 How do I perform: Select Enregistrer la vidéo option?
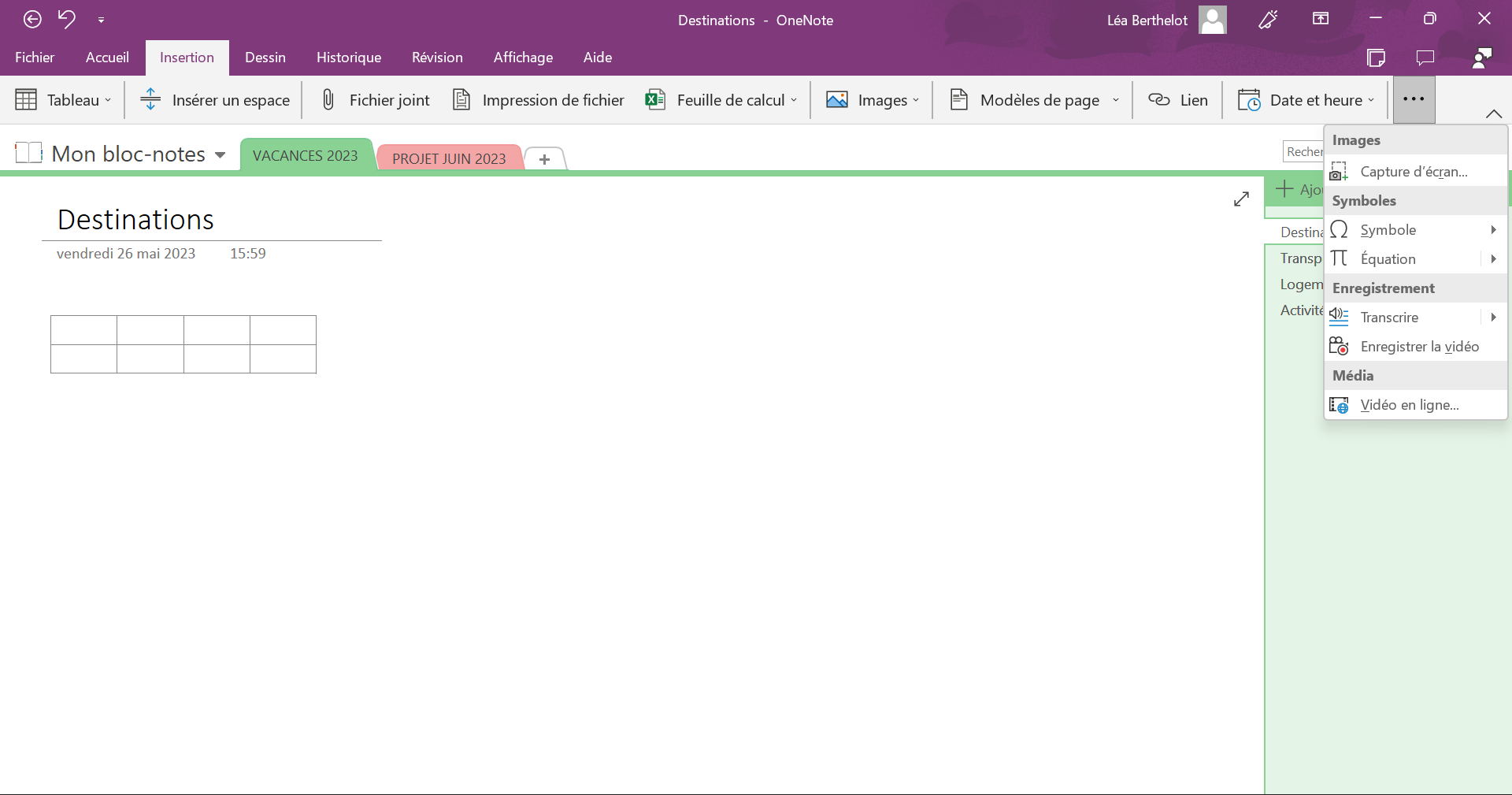coord(1415,347)
